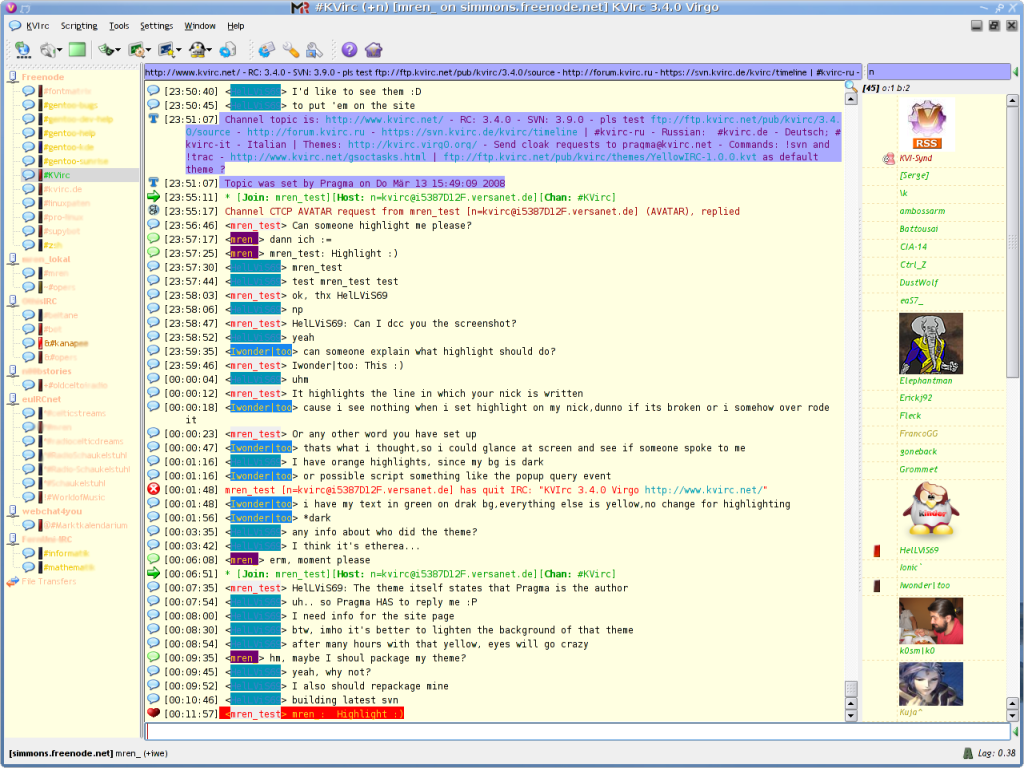Click the KVI-Synd user status icon
Viewport: 1024px width, 768px height.
tap(888, 158)
